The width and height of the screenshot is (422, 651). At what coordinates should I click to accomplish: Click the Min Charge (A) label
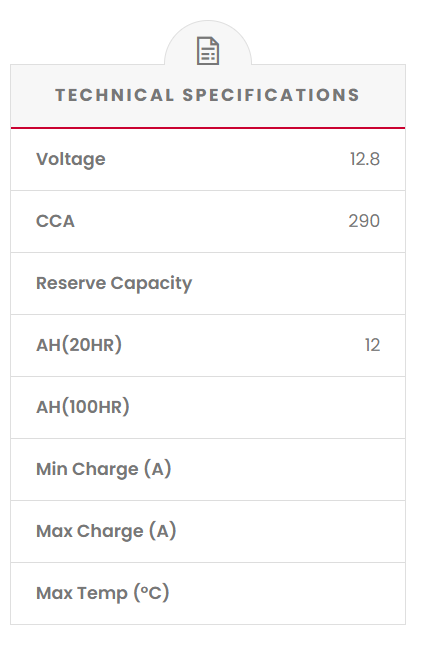(103, 469)
